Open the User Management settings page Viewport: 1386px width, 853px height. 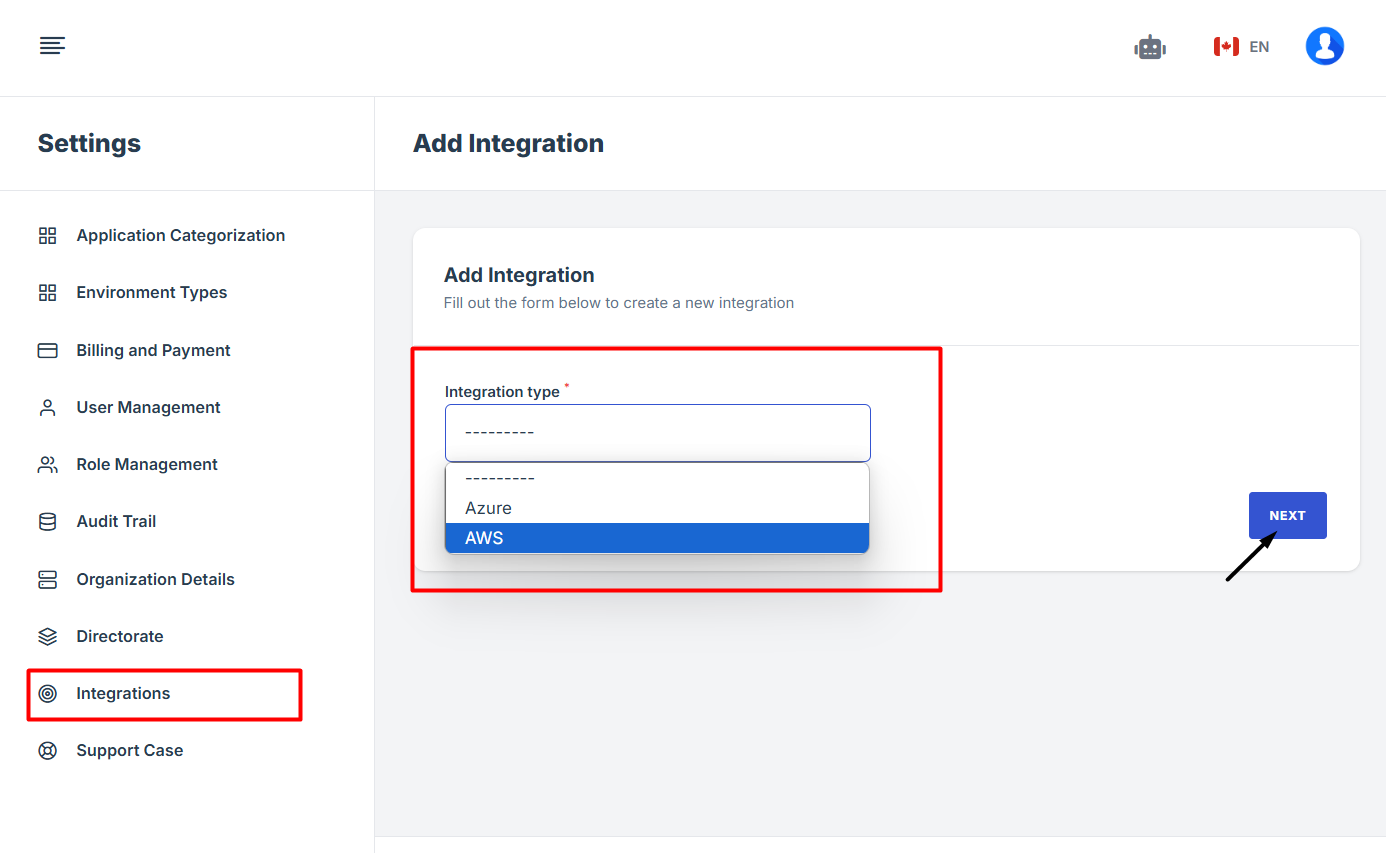148,408
